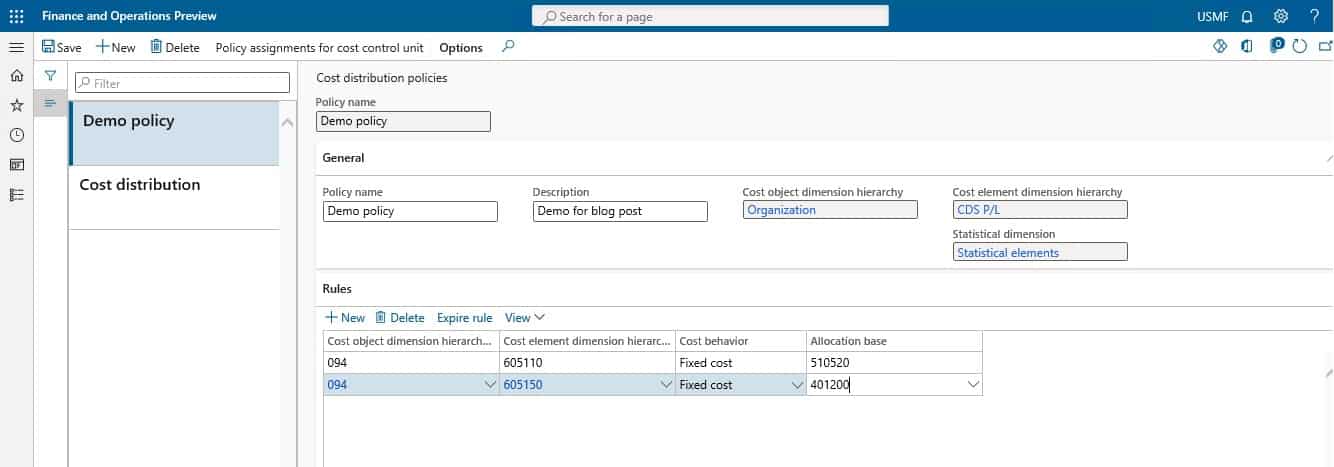Open Policy assignments for cost control unit

(x=319, y=47)
